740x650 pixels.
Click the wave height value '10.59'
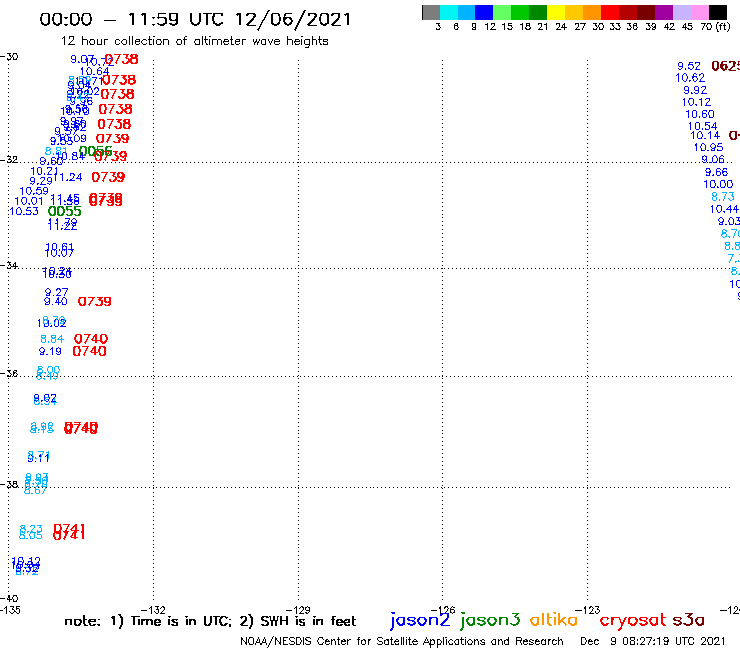34,191
